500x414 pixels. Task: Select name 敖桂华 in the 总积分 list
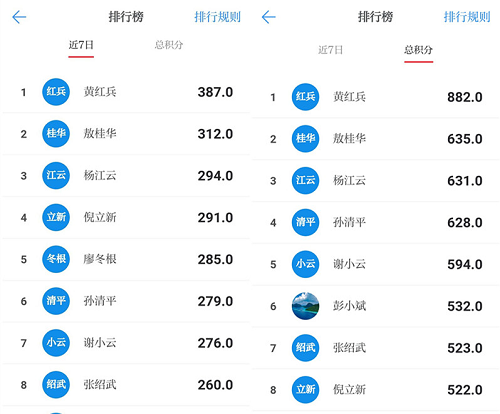coord(349,139)
